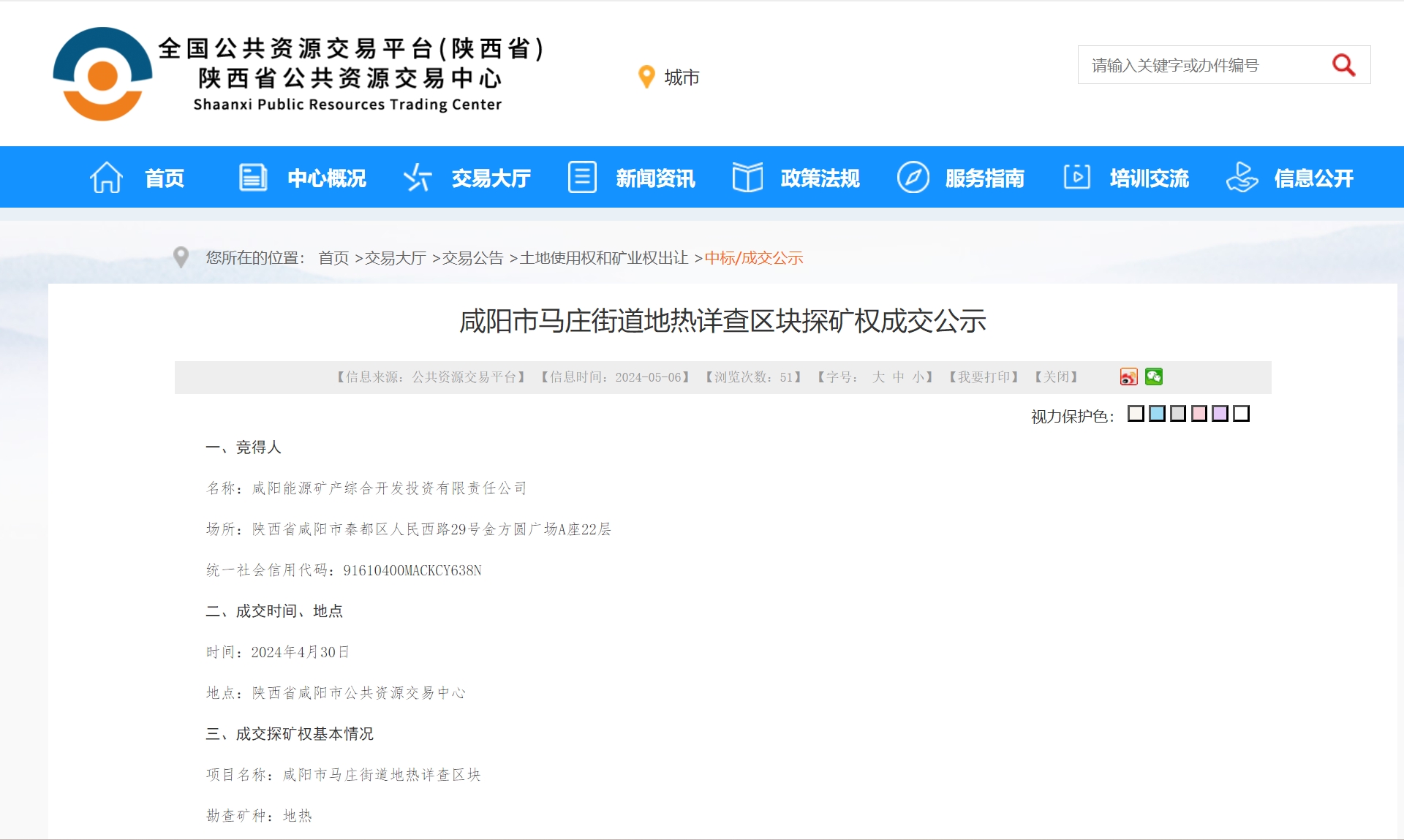
Task: Click the home icon beside 首页
Action: click(x=106, y=178)
